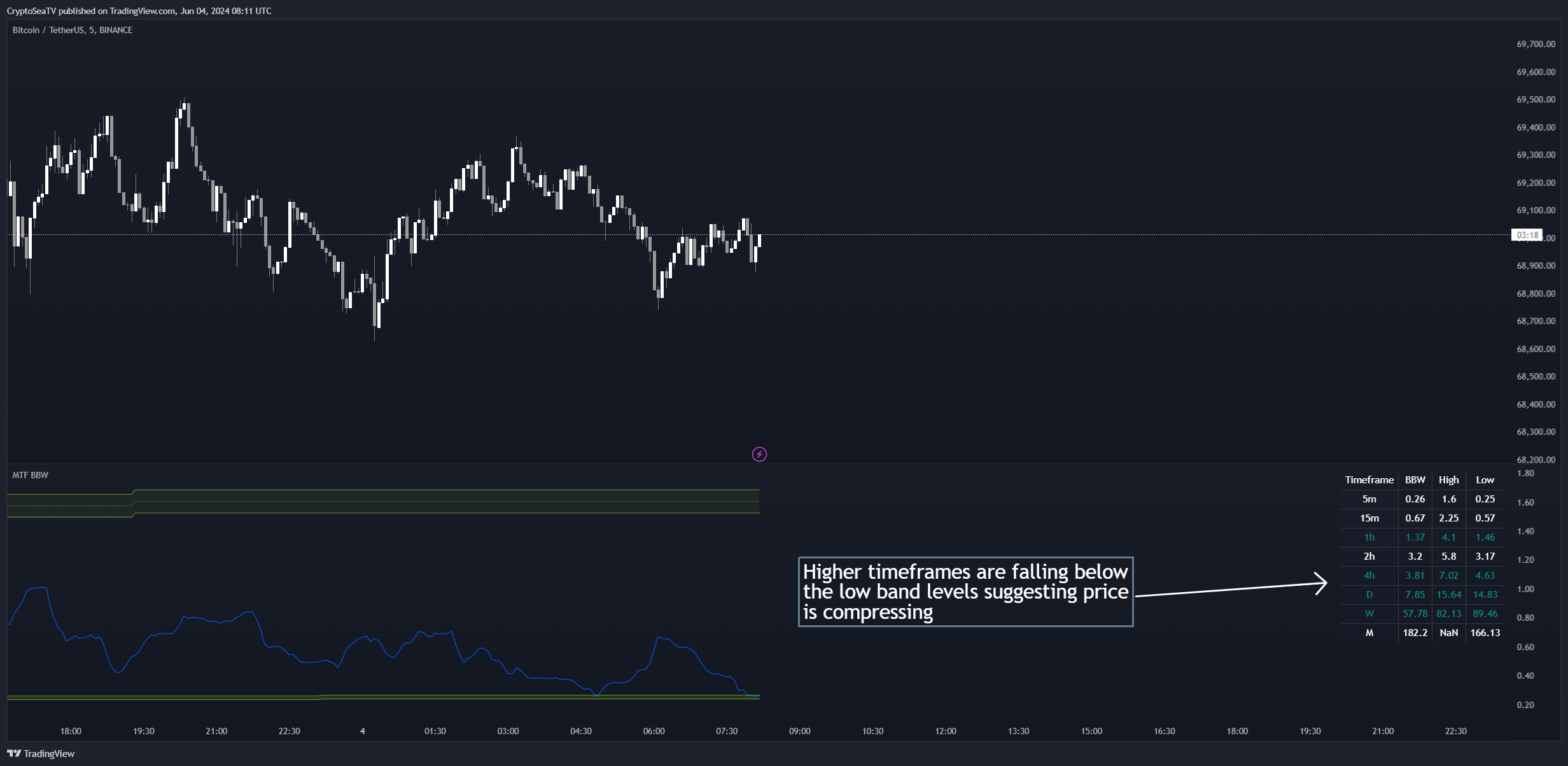This screenshot has height=766, width=1568.
Task: Click the 22:30 label at axis end
Action: coord(1456,731)
